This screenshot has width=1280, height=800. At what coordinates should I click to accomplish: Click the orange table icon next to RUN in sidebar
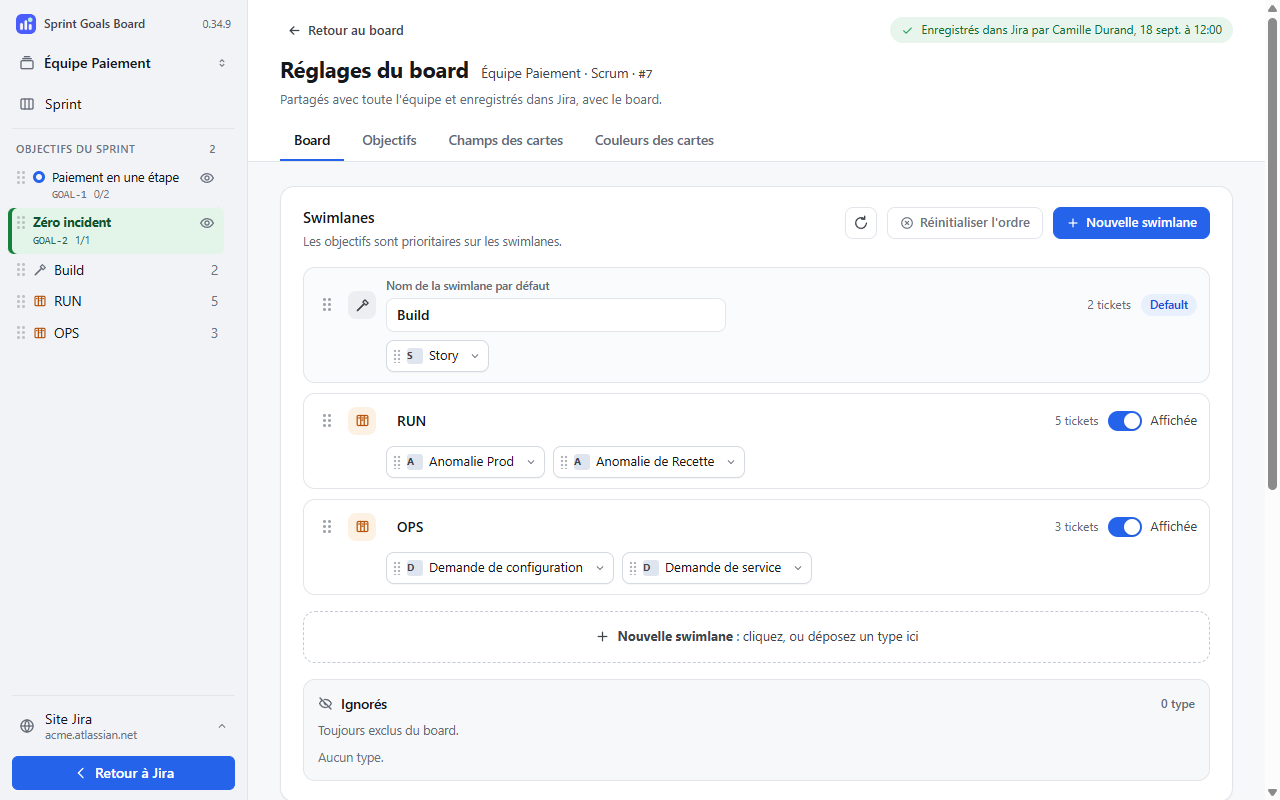pyautogui.click(x=40, y=301)
